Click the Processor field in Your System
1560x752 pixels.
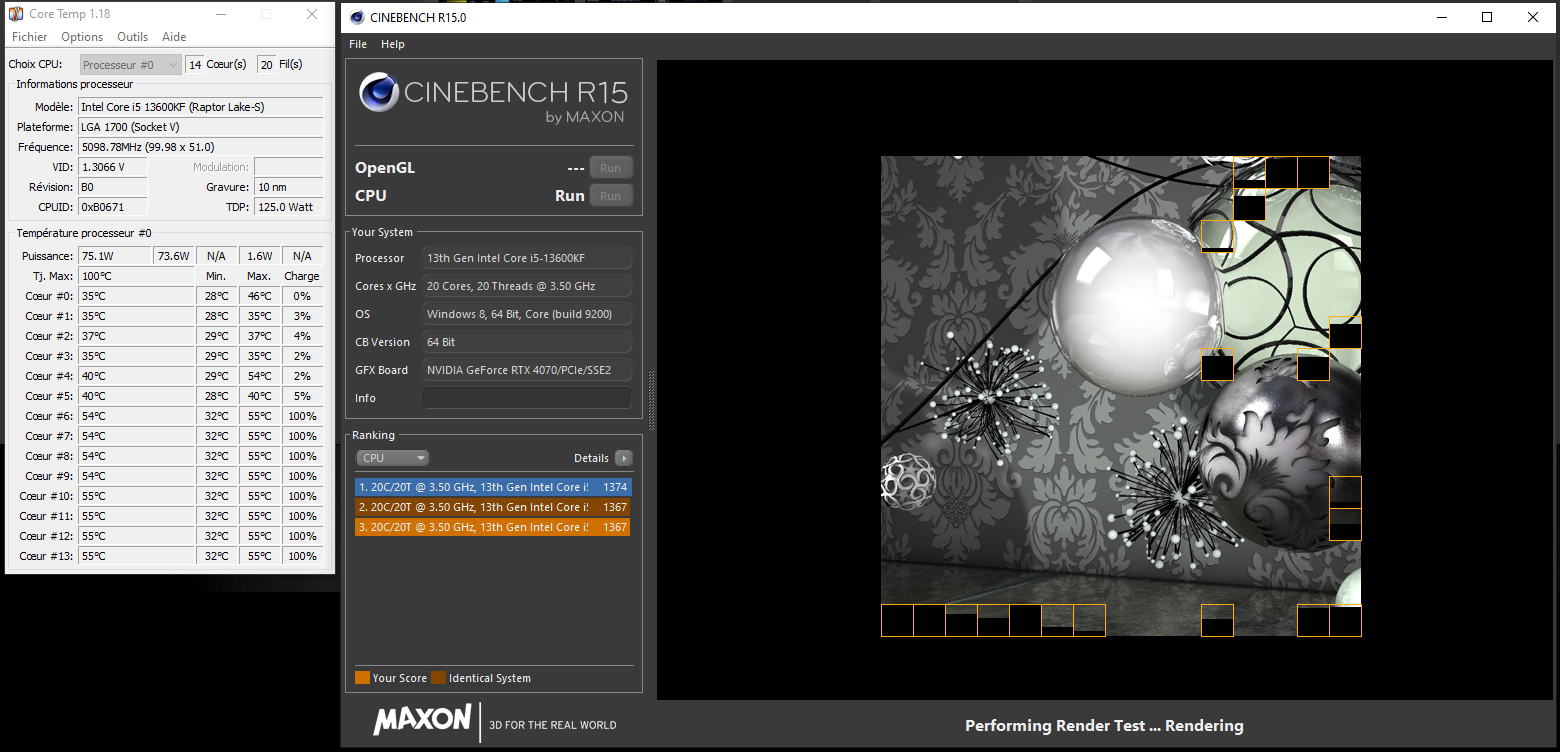527,258
